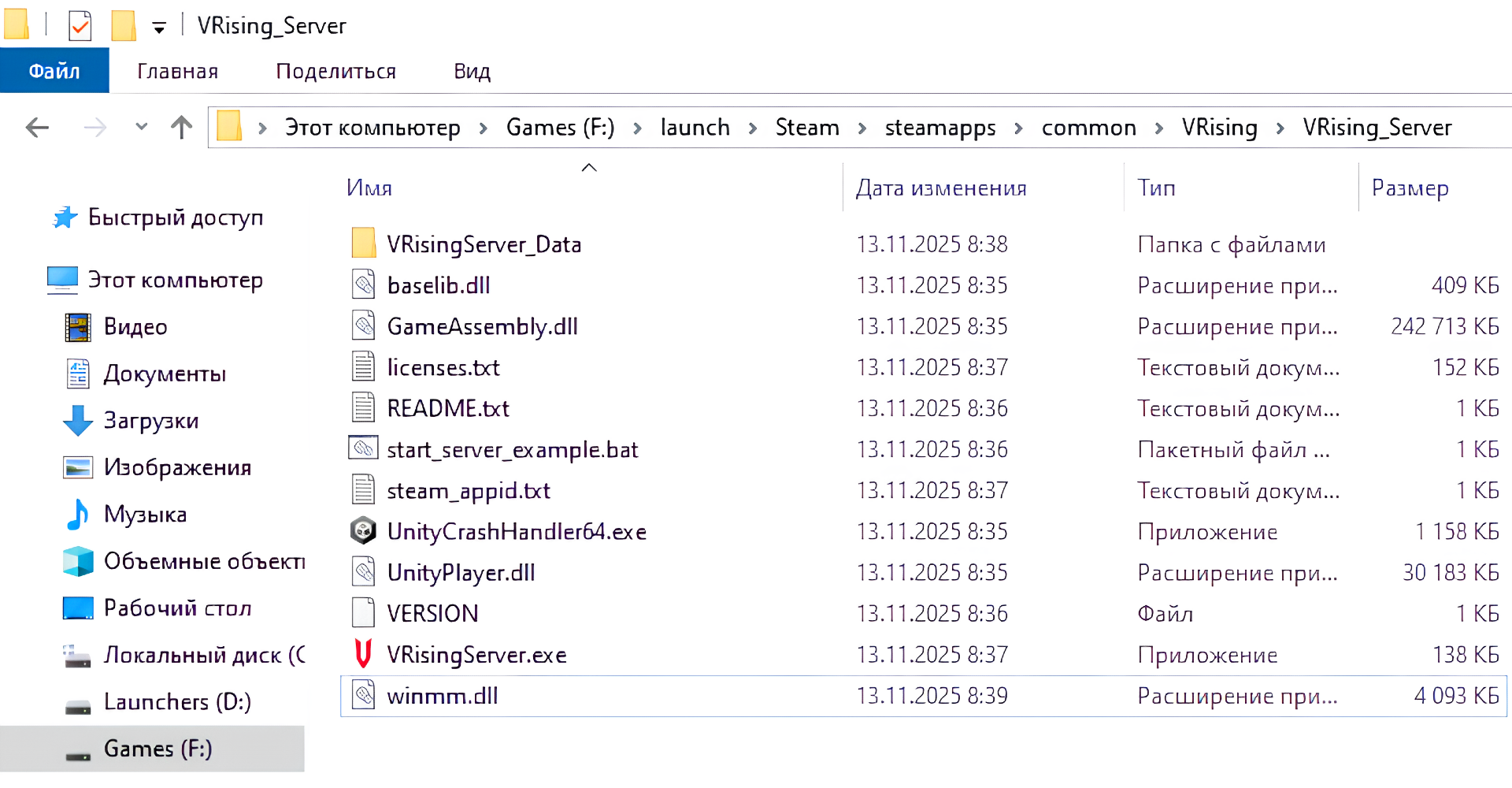This screenshot has height=788, width=1512.
Task: Click the Документы sidebar icon
Action: coord(78,374)
